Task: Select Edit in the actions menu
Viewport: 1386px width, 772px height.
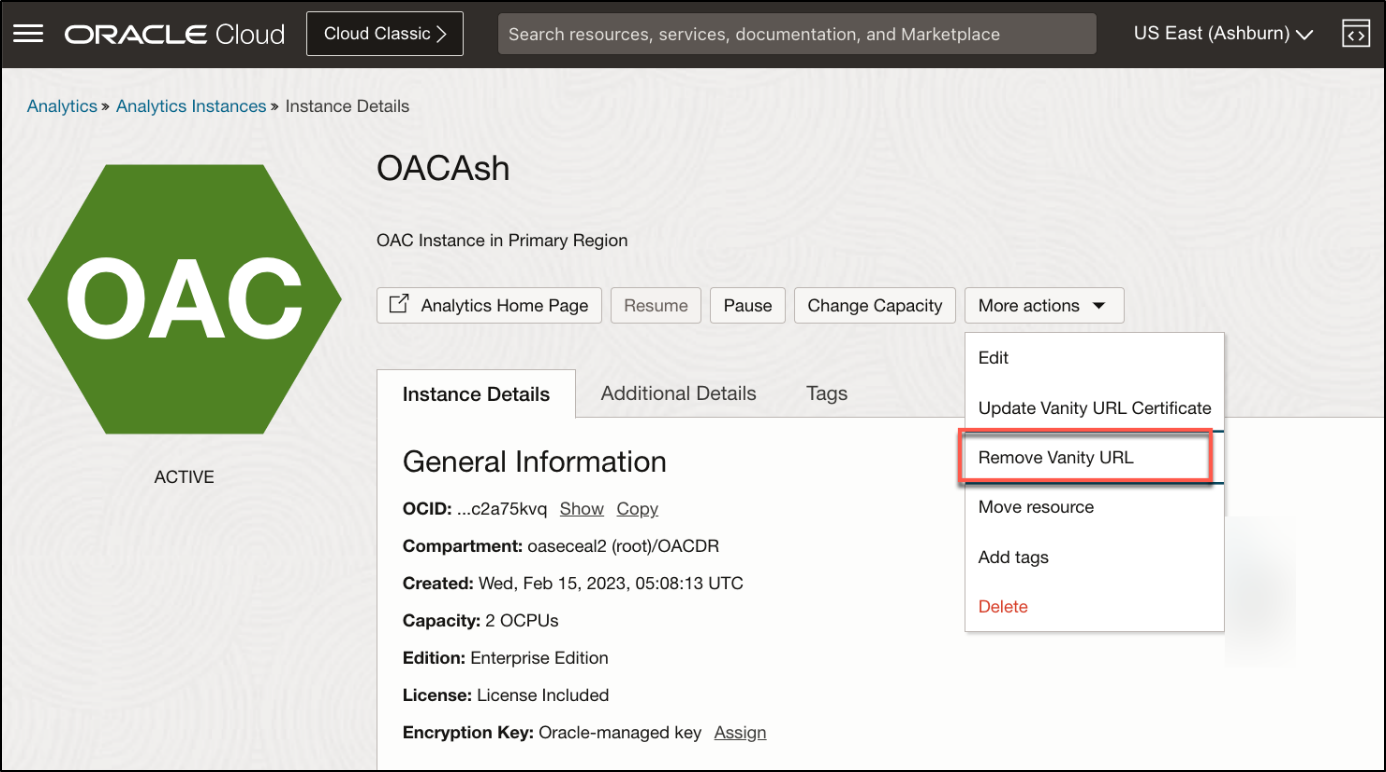Action: 993,358
